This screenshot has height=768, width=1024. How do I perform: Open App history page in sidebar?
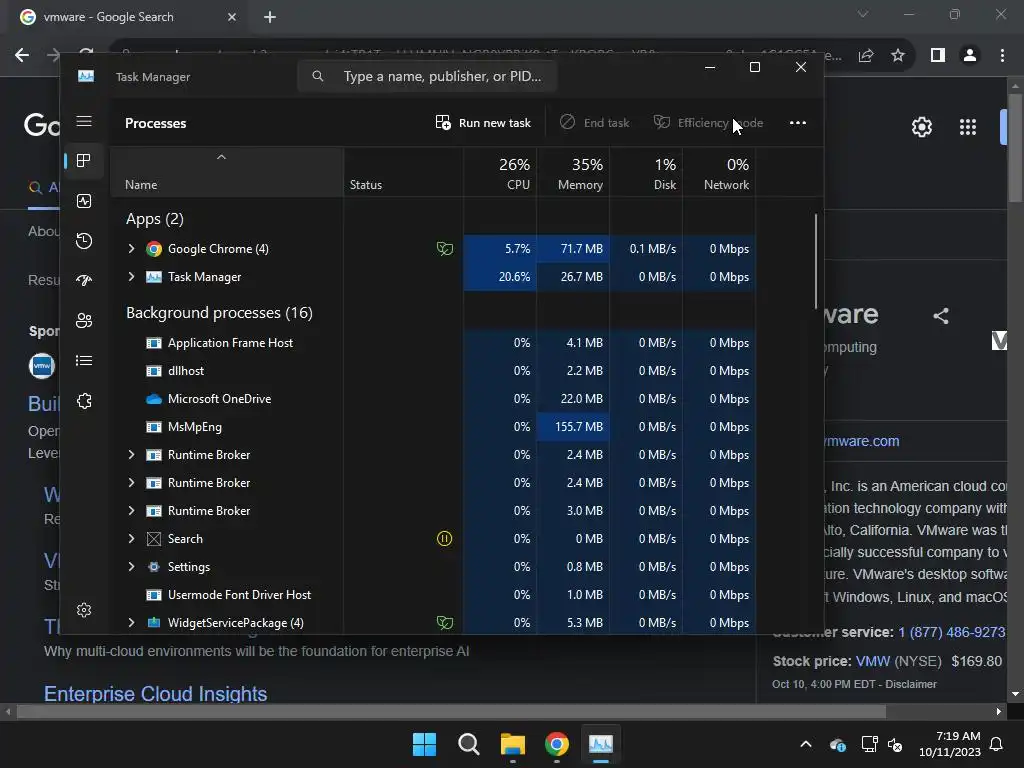point(84,241)
